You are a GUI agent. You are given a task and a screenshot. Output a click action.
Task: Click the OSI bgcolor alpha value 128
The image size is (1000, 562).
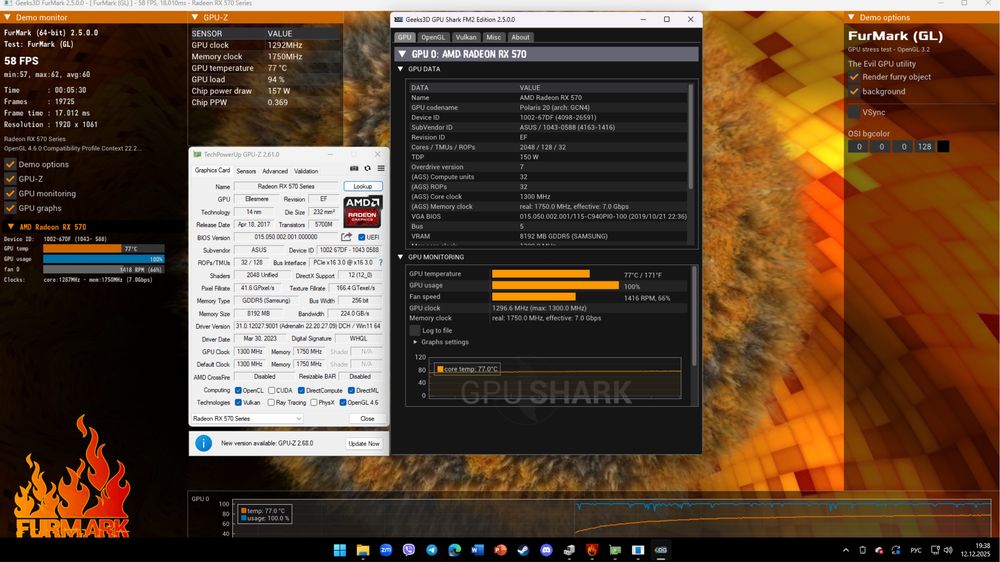[924, 147]
